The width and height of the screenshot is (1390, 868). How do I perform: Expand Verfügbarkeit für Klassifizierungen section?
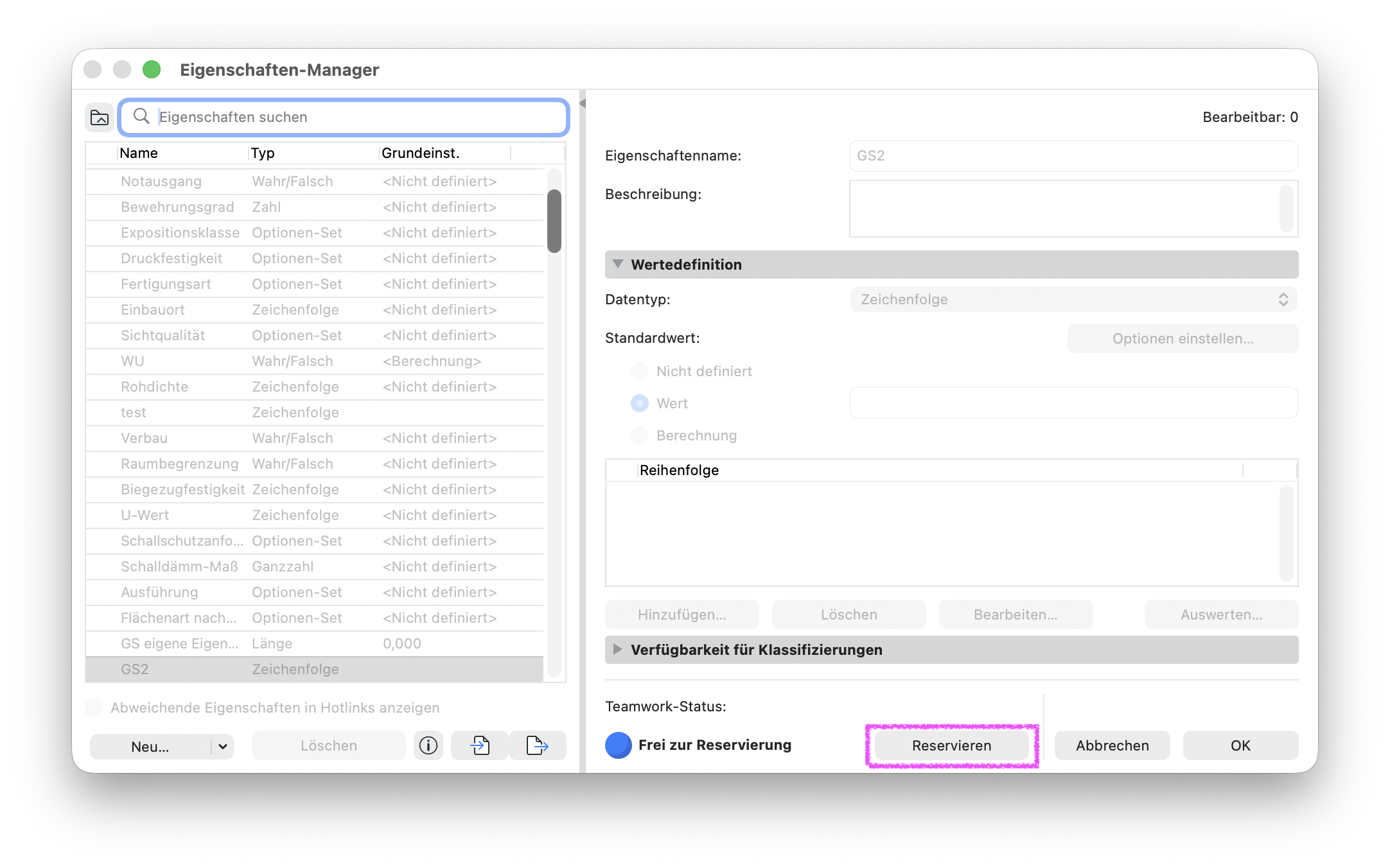pos(618,649)
